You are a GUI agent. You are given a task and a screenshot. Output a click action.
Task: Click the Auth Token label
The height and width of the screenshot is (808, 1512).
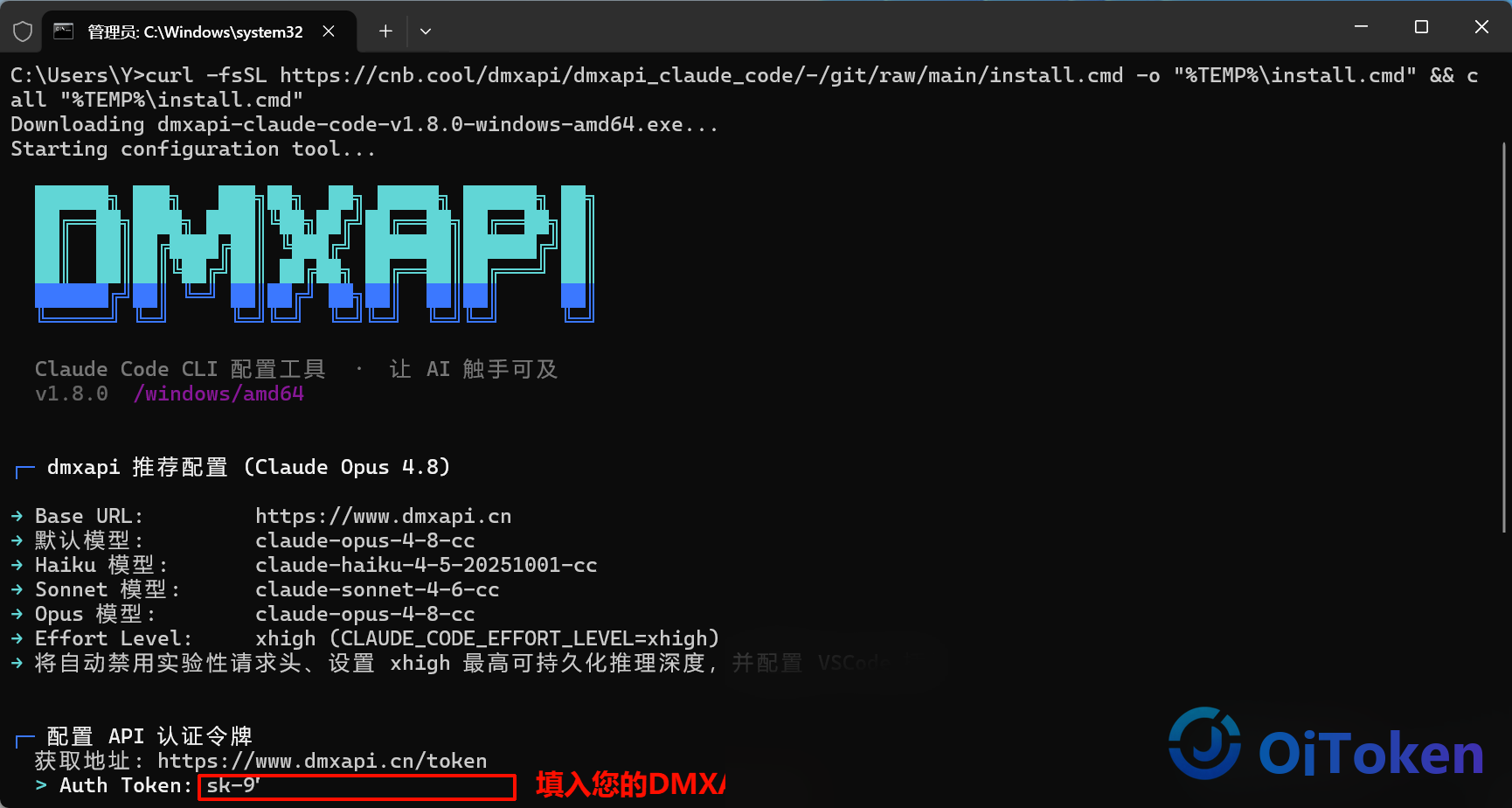coord(125,785)
